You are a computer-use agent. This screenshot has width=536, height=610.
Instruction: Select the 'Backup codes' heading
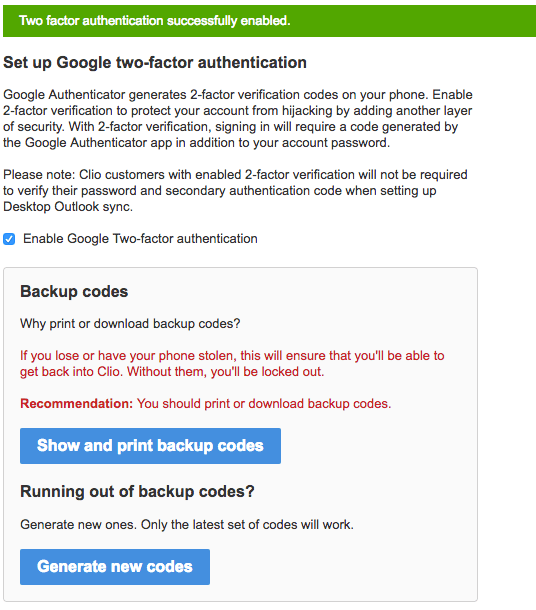tap(74, 291)
